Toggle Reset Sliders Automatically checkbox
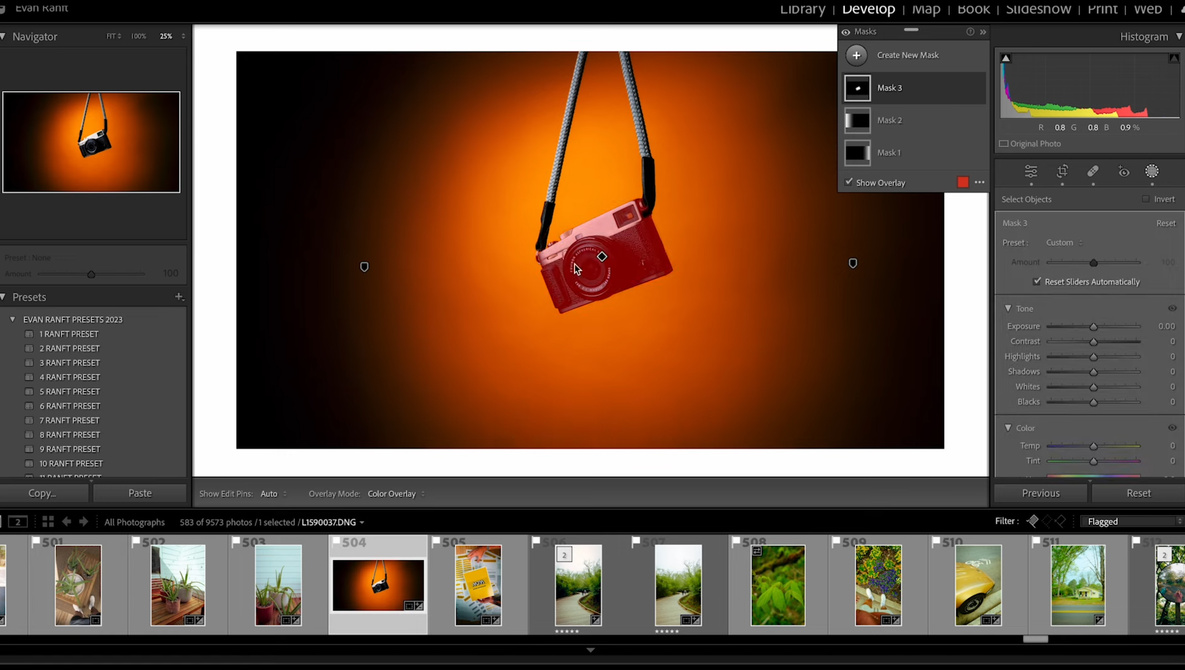This screenshot has height=670, width=1185. click(x=1037, y=282)
